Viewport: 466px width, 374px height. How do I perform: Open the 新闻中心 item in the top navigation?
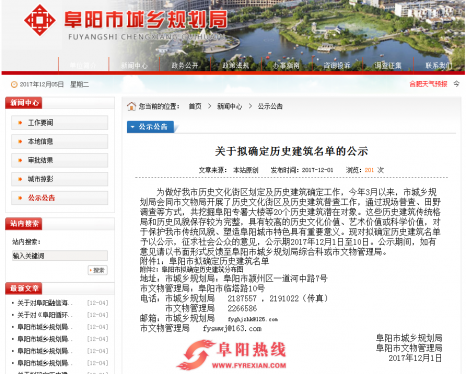click(134, 65)
